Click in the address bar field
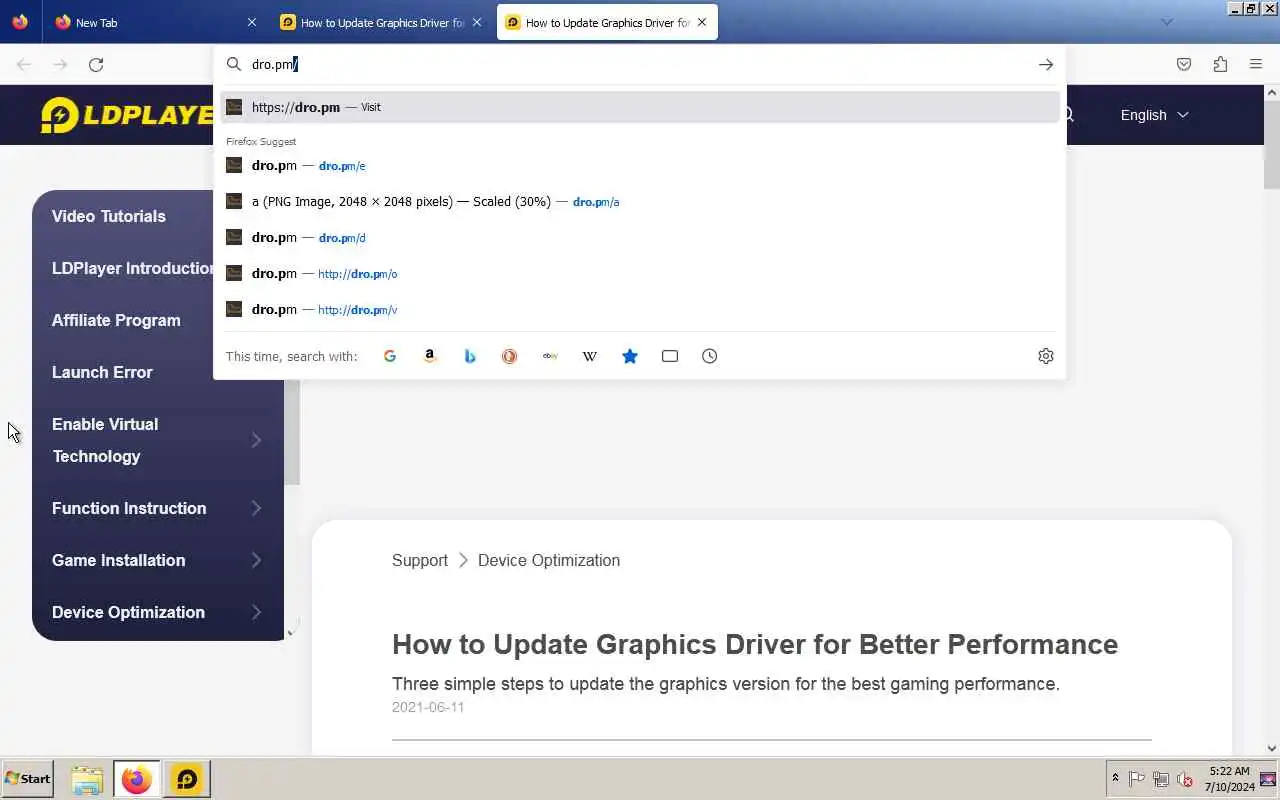Image resolution: width=1280 pixels, height=800 pixels. pos(640,65)
